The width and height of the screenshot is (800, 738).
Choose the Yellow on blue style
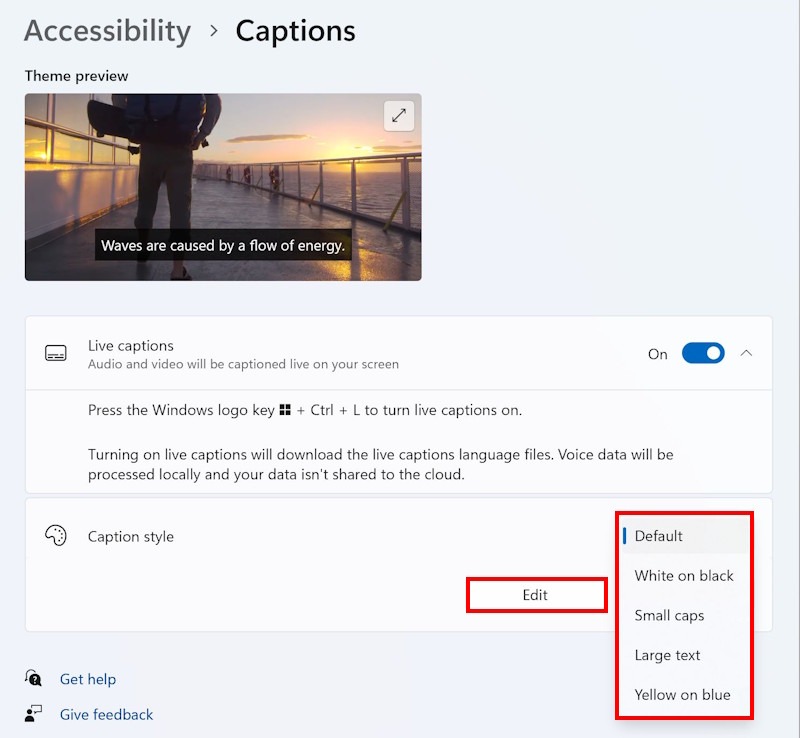tap(682, 695)
